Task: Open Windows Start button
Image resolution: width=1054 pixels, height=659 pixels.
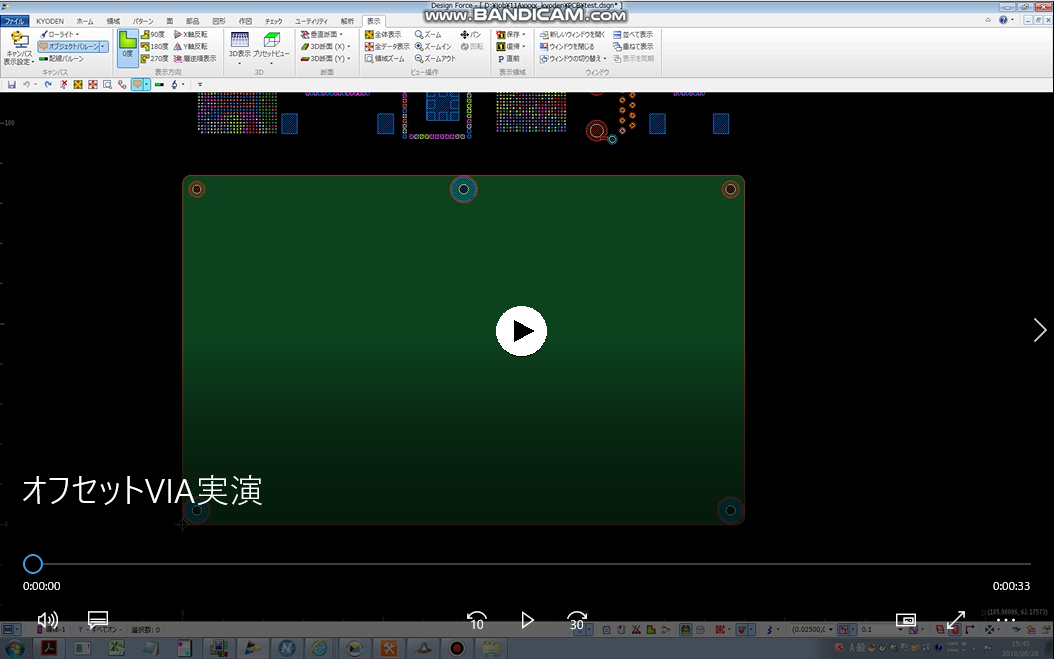Action: coord(13,648)
